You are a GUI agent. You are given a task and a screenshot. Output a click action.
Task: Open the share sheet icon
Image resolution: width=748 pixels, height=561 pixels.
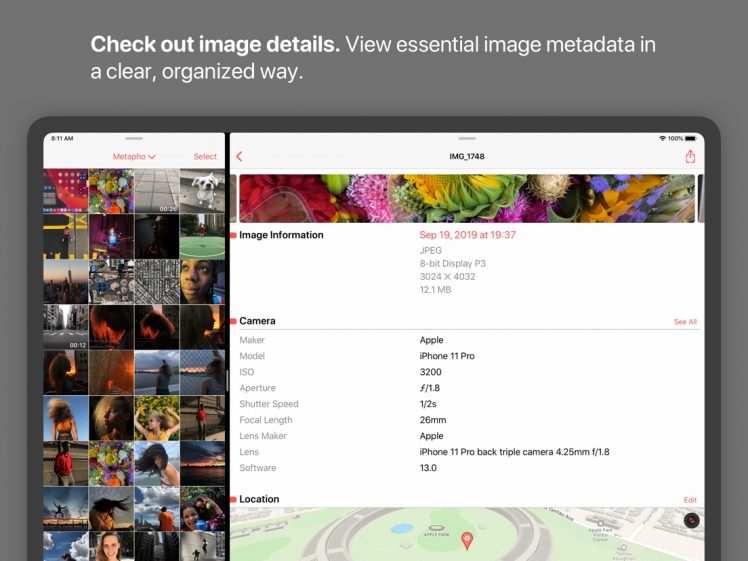(x=690, y=157)
